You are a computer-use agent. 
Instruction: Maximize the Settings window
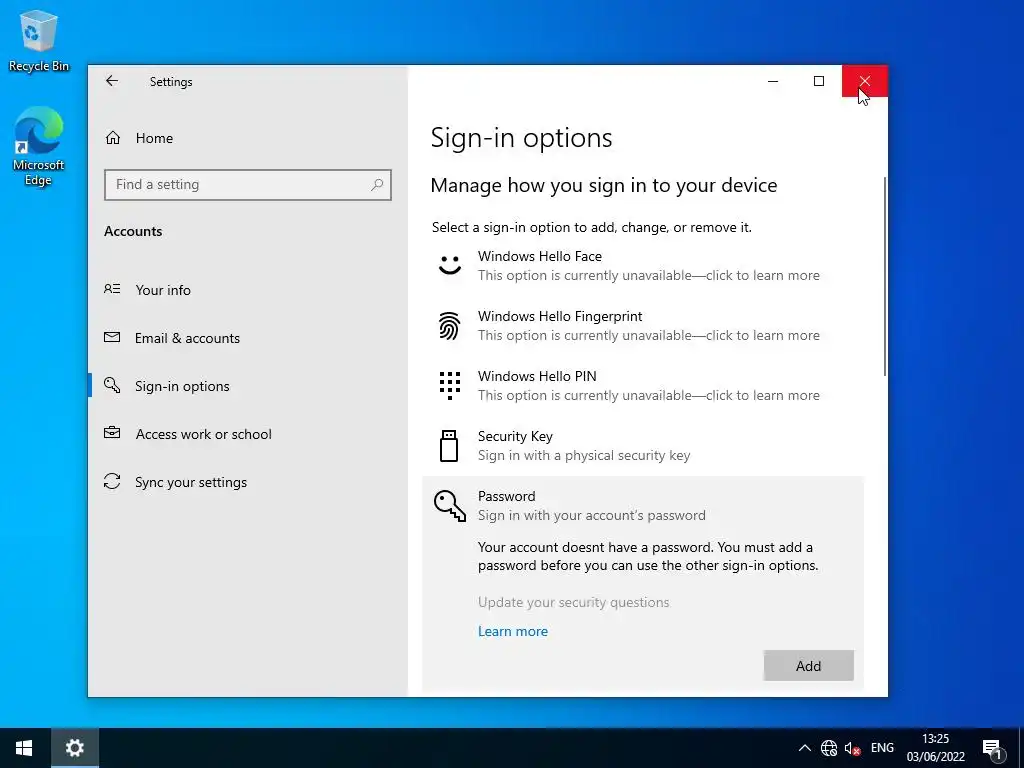[819, 81]
